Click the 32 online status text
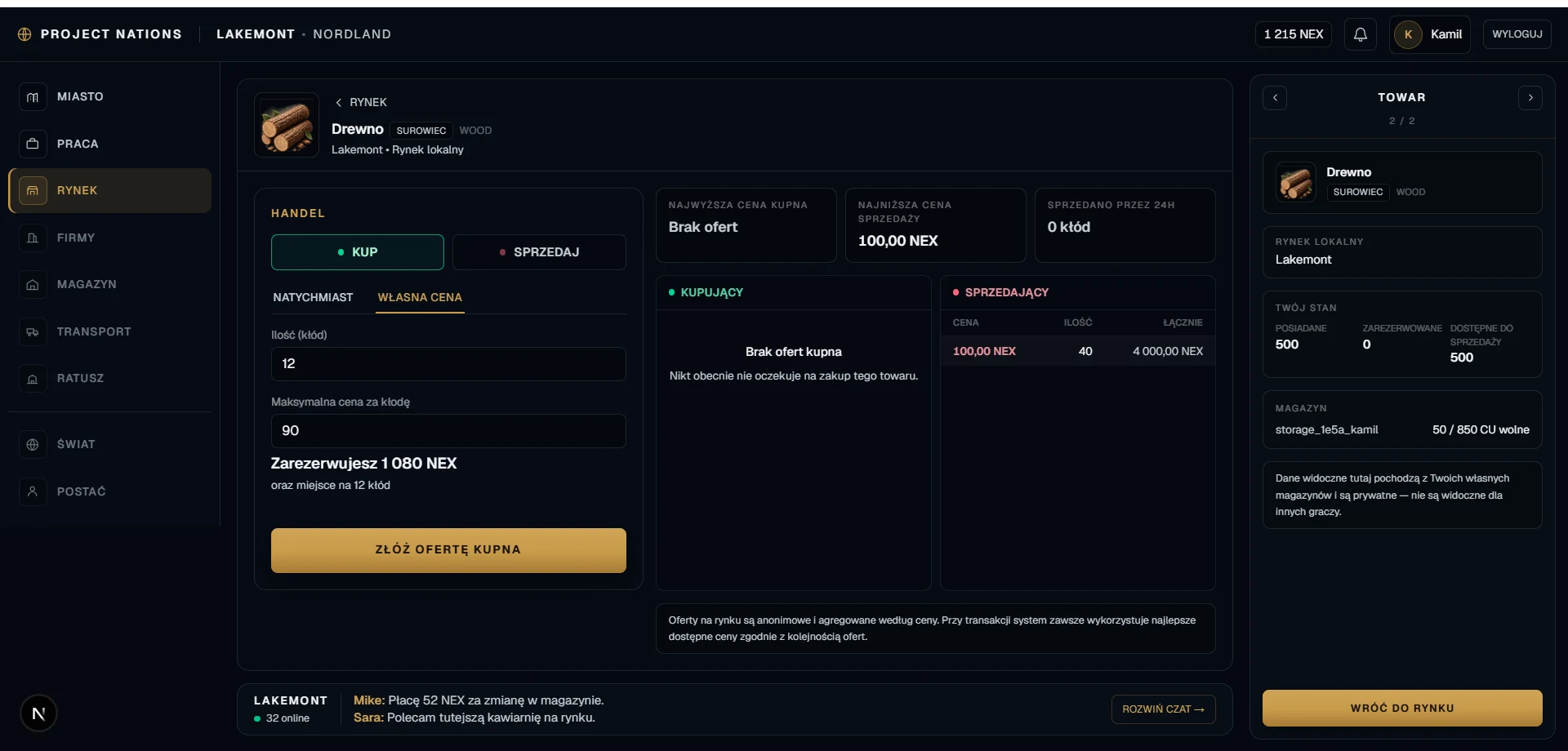Image resolution: width=1568 pixels, height=751 pixels. pyautogui.click(x=287, y=719)
